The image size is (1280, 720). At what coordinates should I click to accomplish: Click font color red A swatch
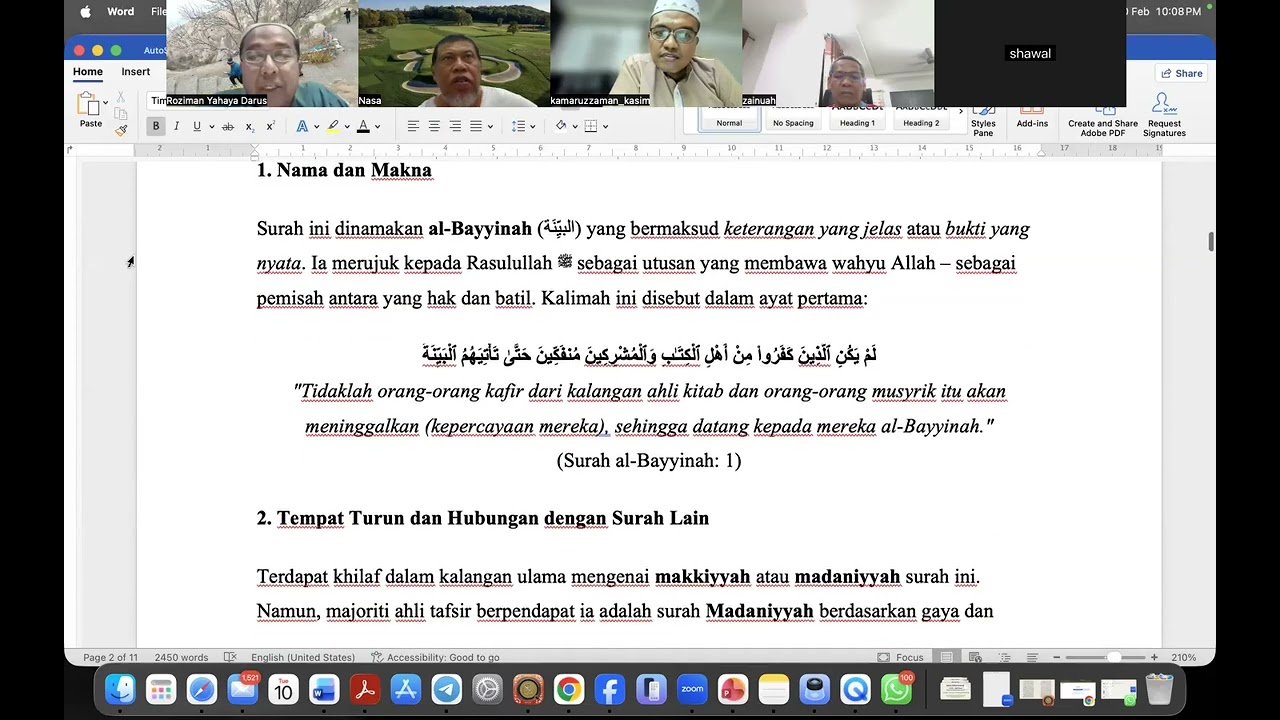[x=363, y=126]
